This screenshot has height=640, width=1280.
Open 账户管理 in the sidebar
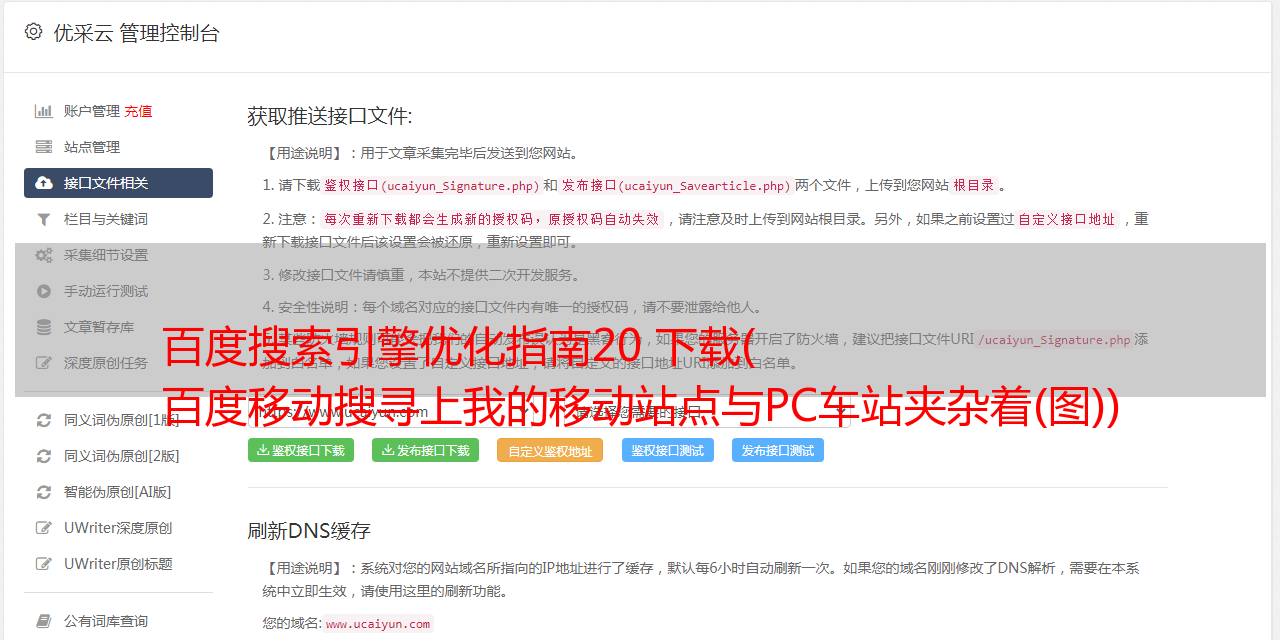point(92,111)
